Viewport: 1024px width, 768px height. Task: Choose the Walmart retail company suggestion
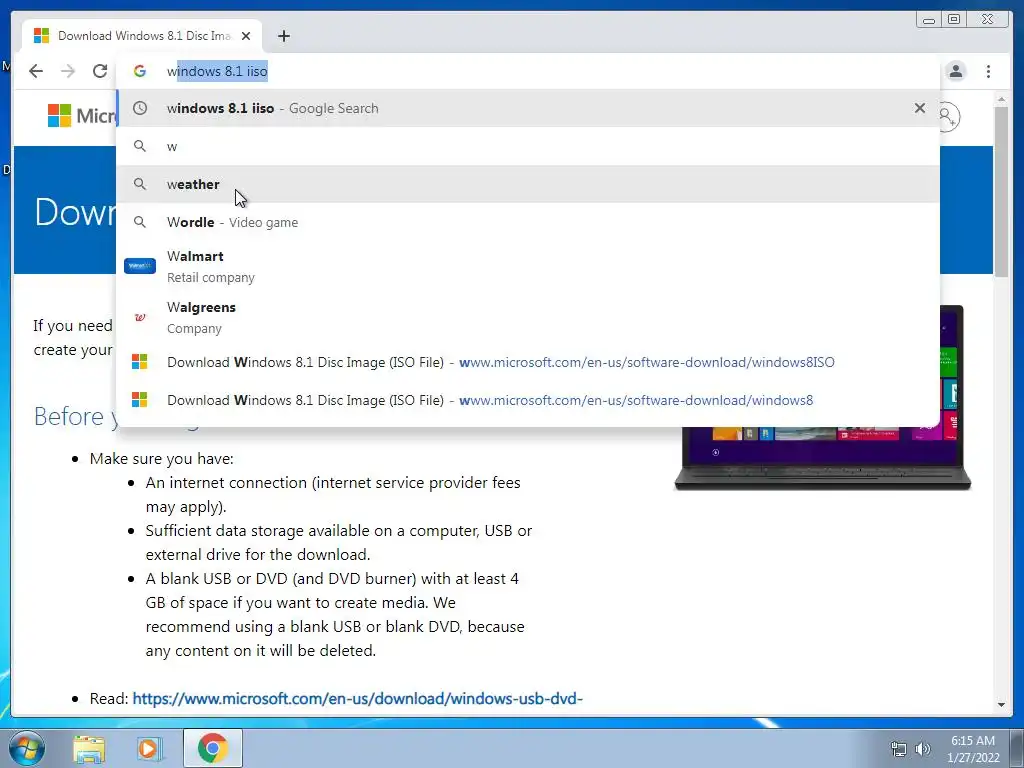(528, 266)
